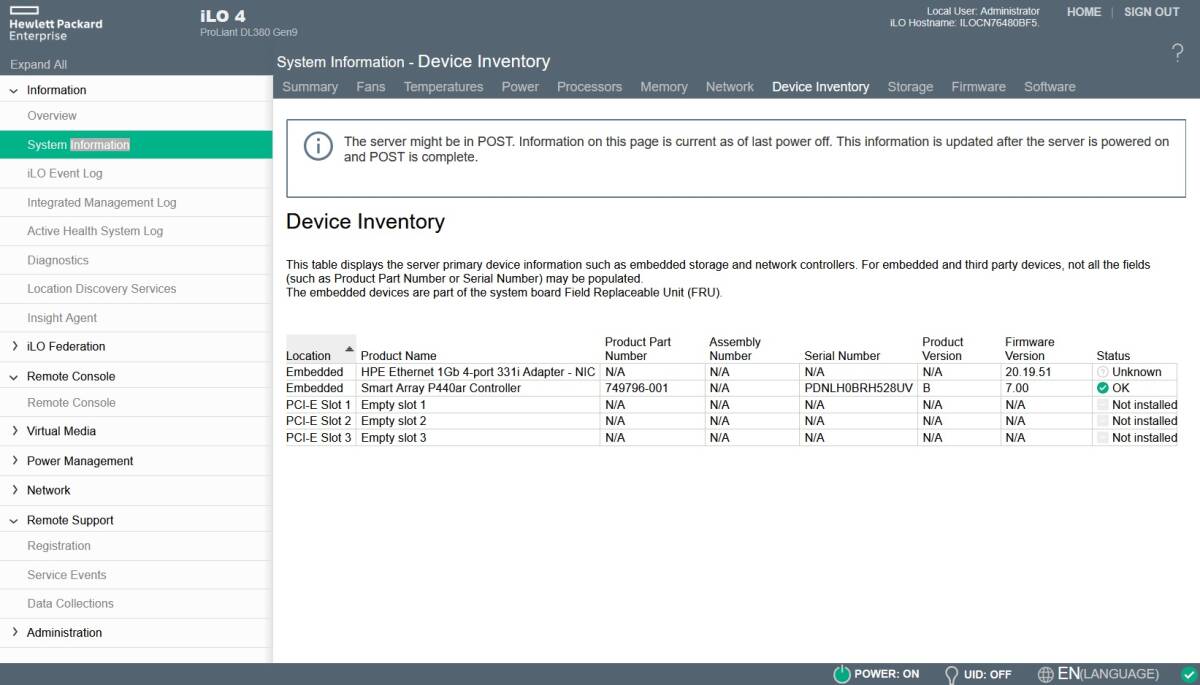Open the help question mark icon
The height and width of the screenshot is (685, 1200).
tap(1177, 54)
